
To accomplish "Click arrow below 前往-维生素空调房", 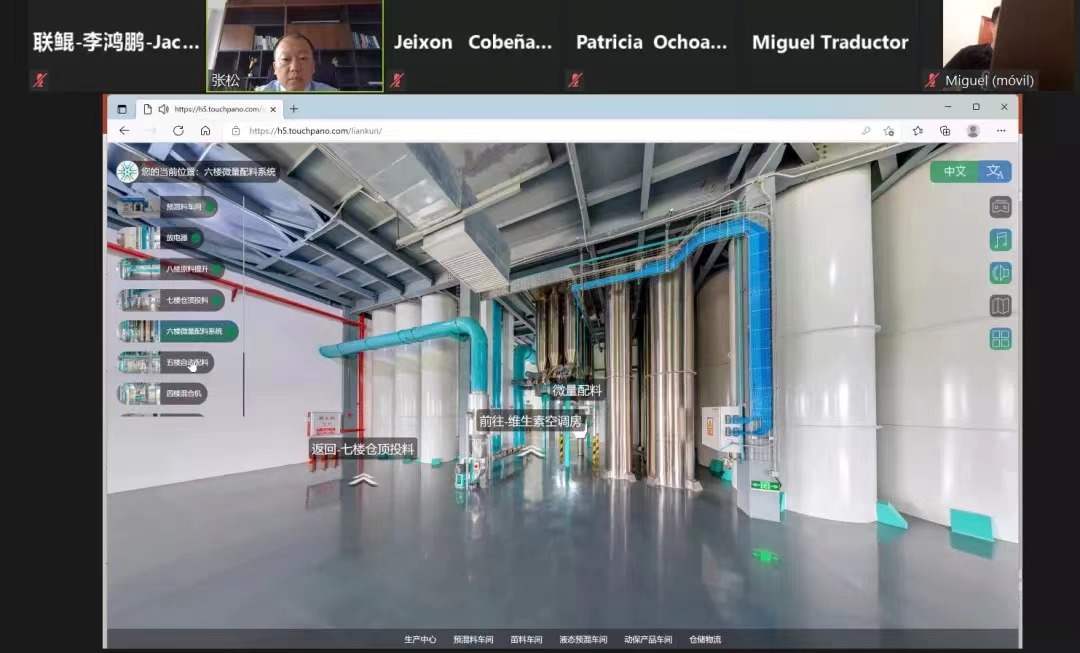I will pos(530,451).
